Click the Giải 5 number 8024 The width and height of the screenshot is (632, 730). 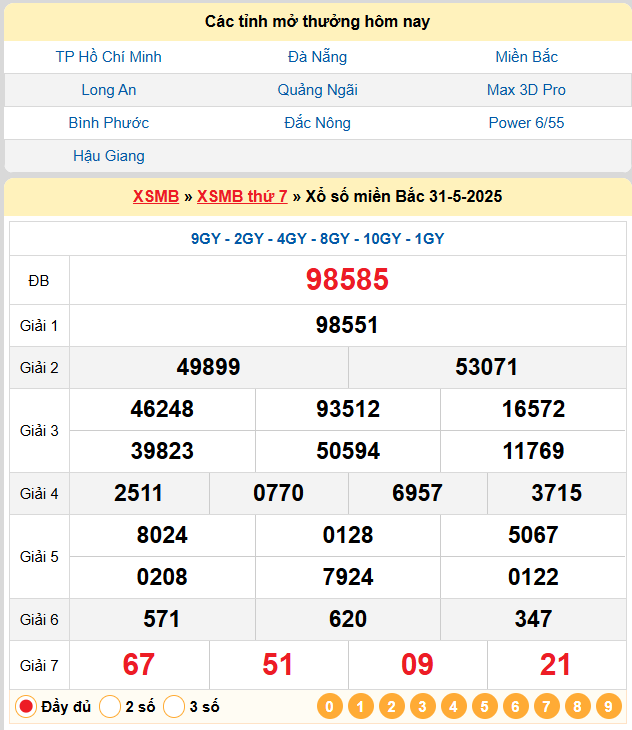click(x=162, y=535)
